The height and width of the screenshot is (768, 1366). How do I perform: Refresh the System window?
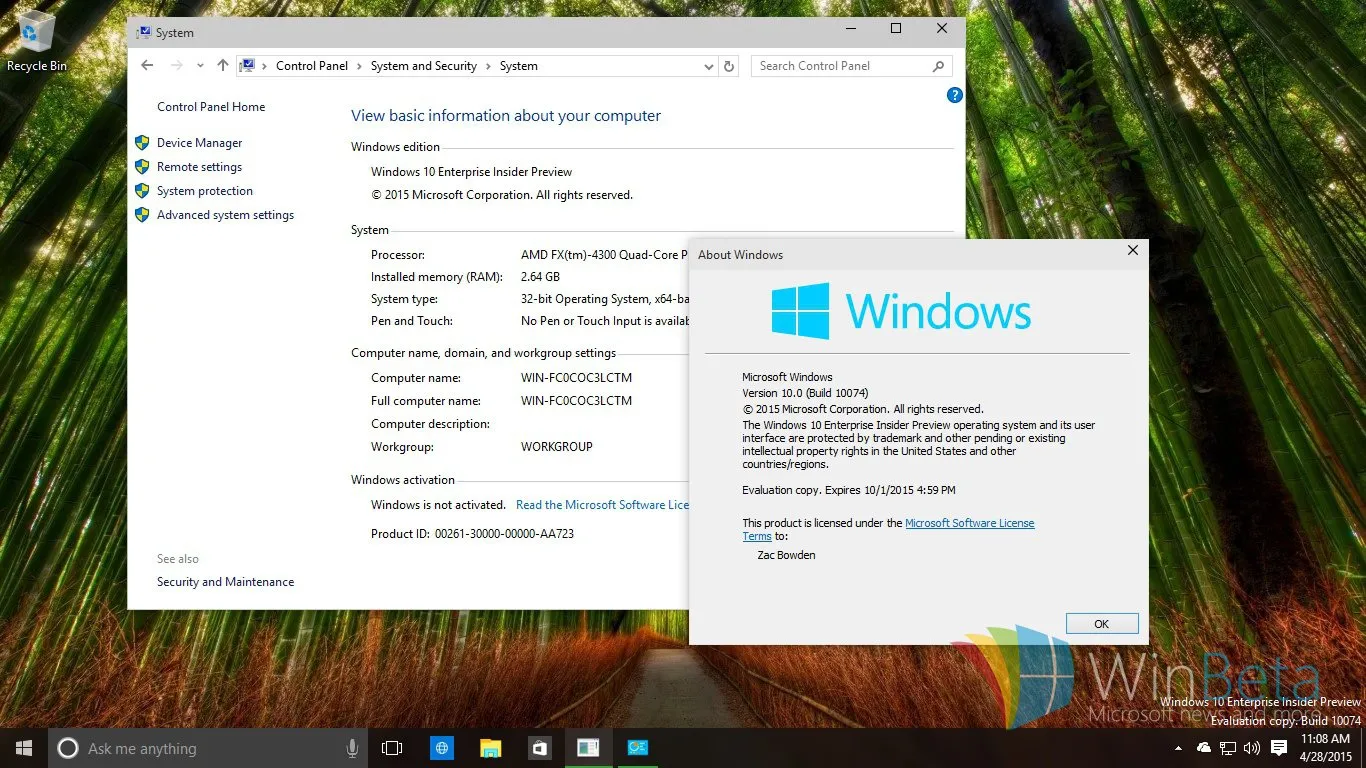coord(729,66)
